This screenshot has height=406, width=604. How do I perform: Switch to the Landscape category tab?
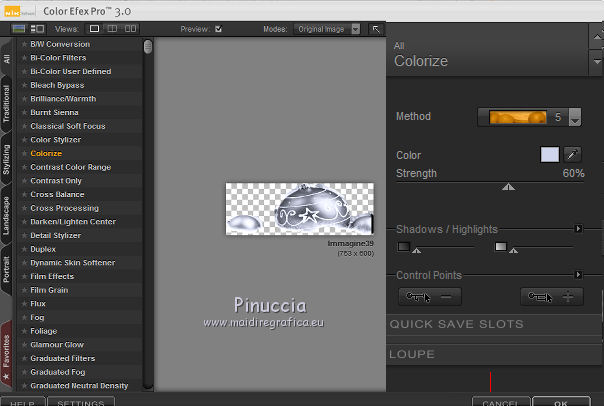pos(7,216)
